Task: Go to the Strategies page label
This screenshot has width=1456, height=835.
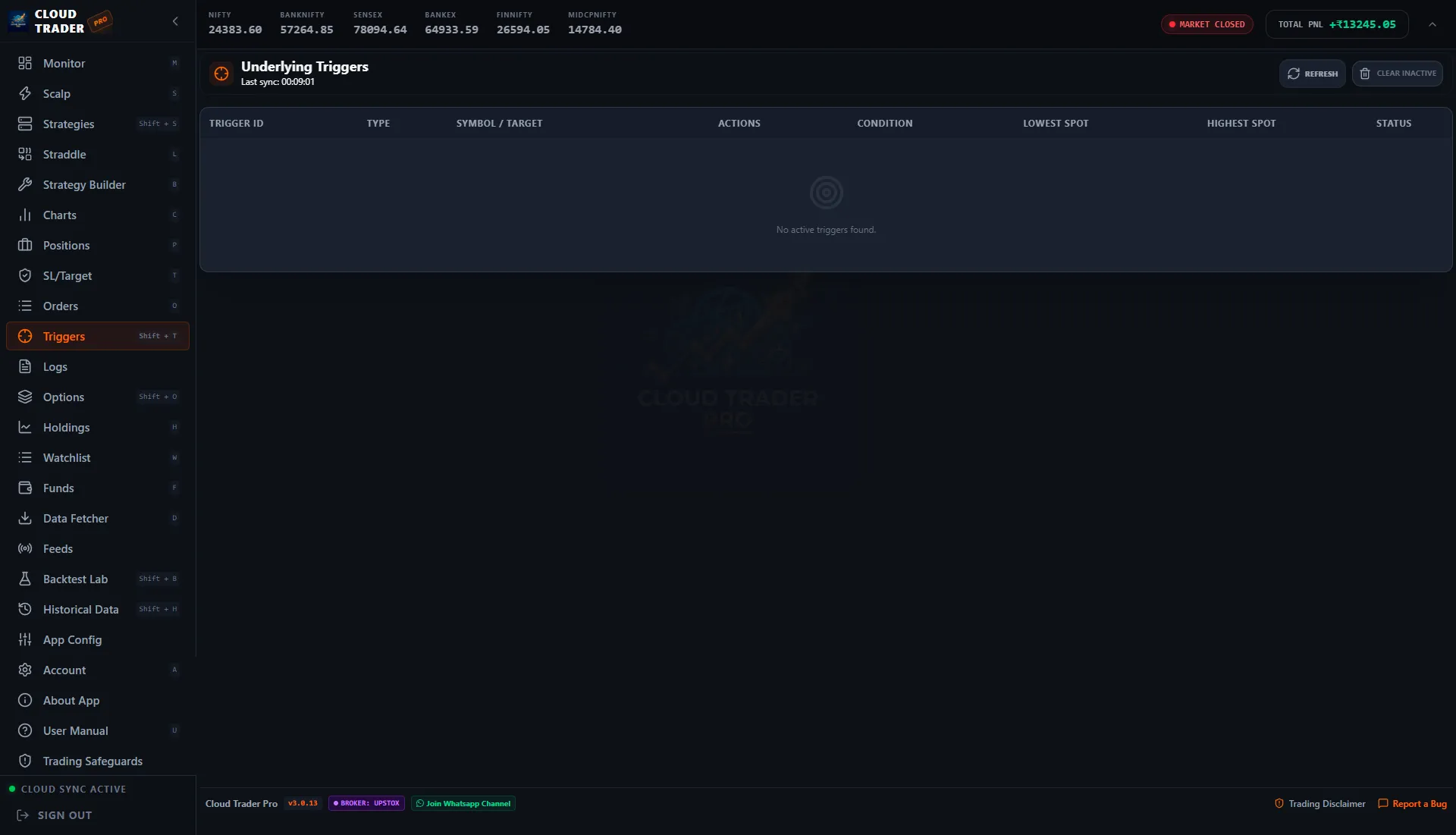Action: click(69, 124)
